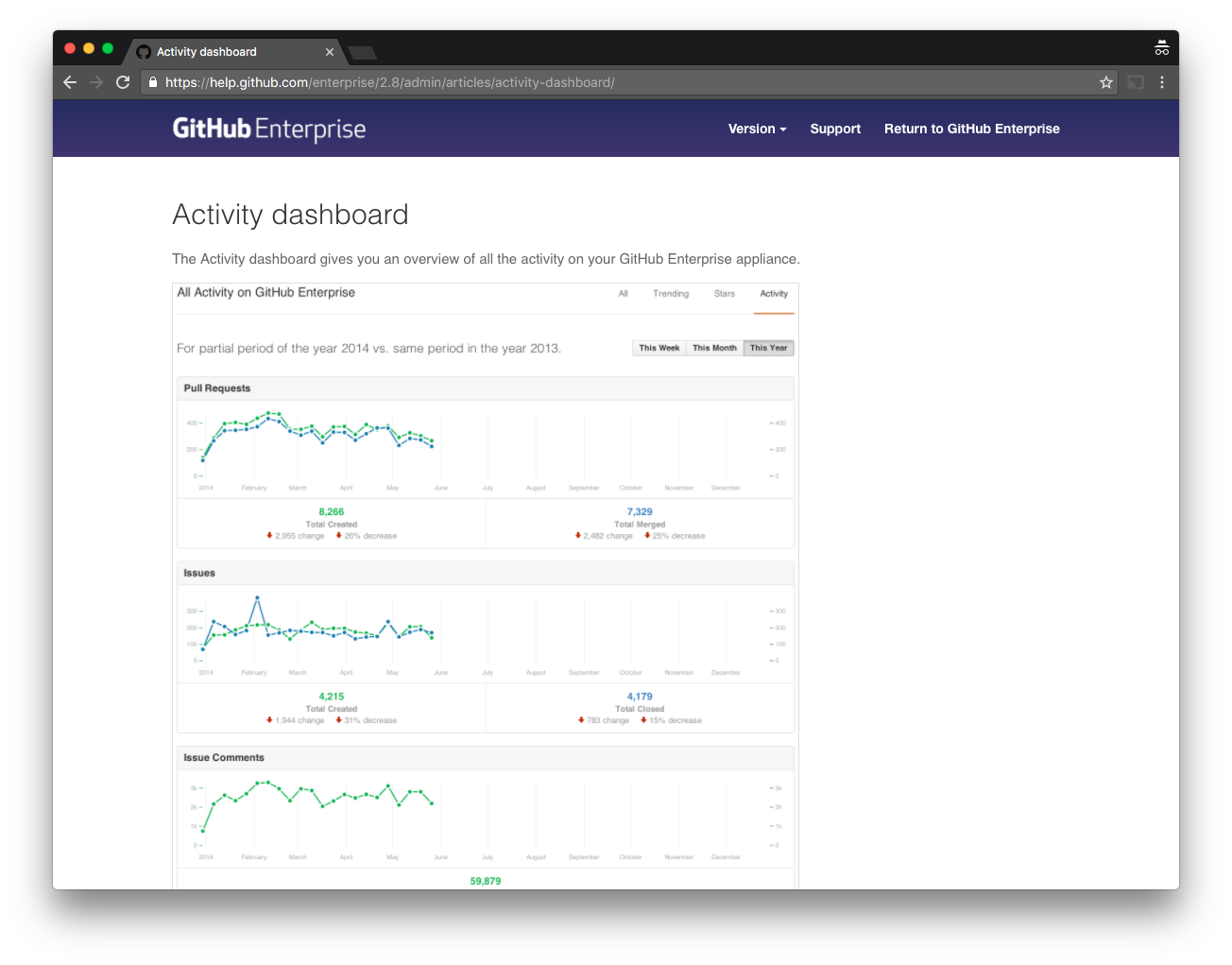This screenshot has width=1232, height=965.
Task: Click the incognito icon in the title bar
Action: tap(1162, 48)
